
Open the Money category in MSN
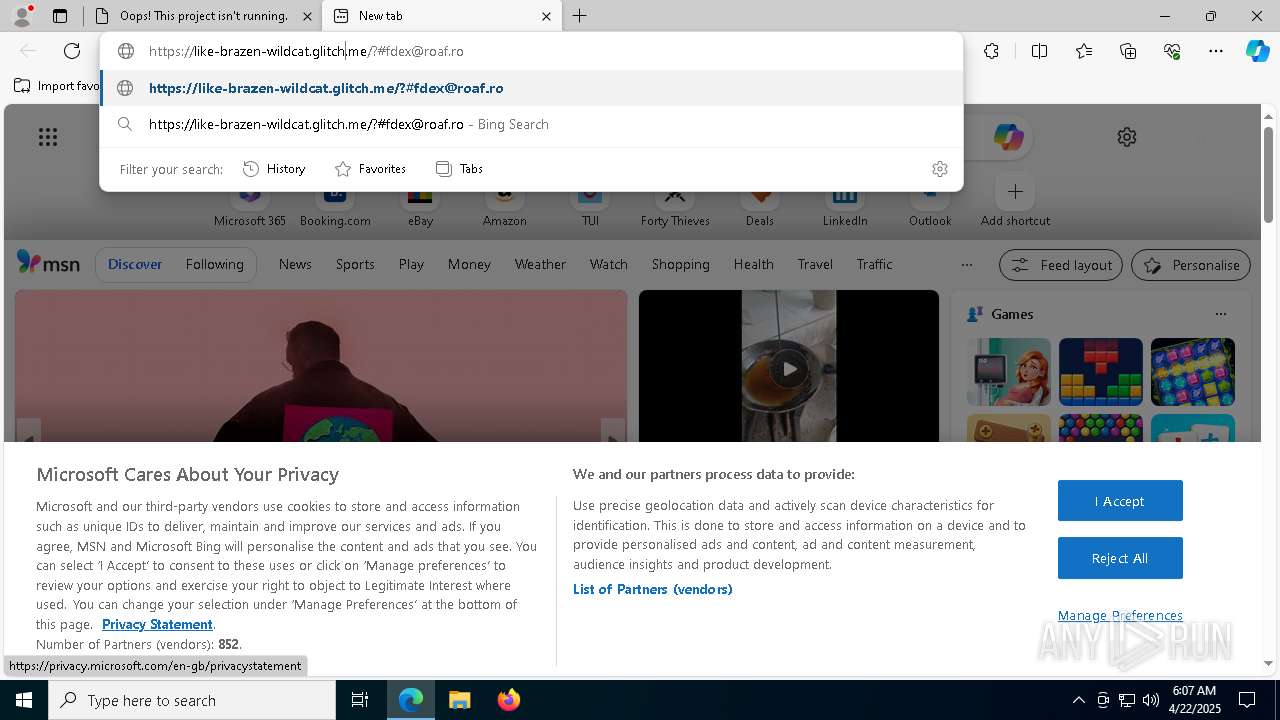point(469,264)
